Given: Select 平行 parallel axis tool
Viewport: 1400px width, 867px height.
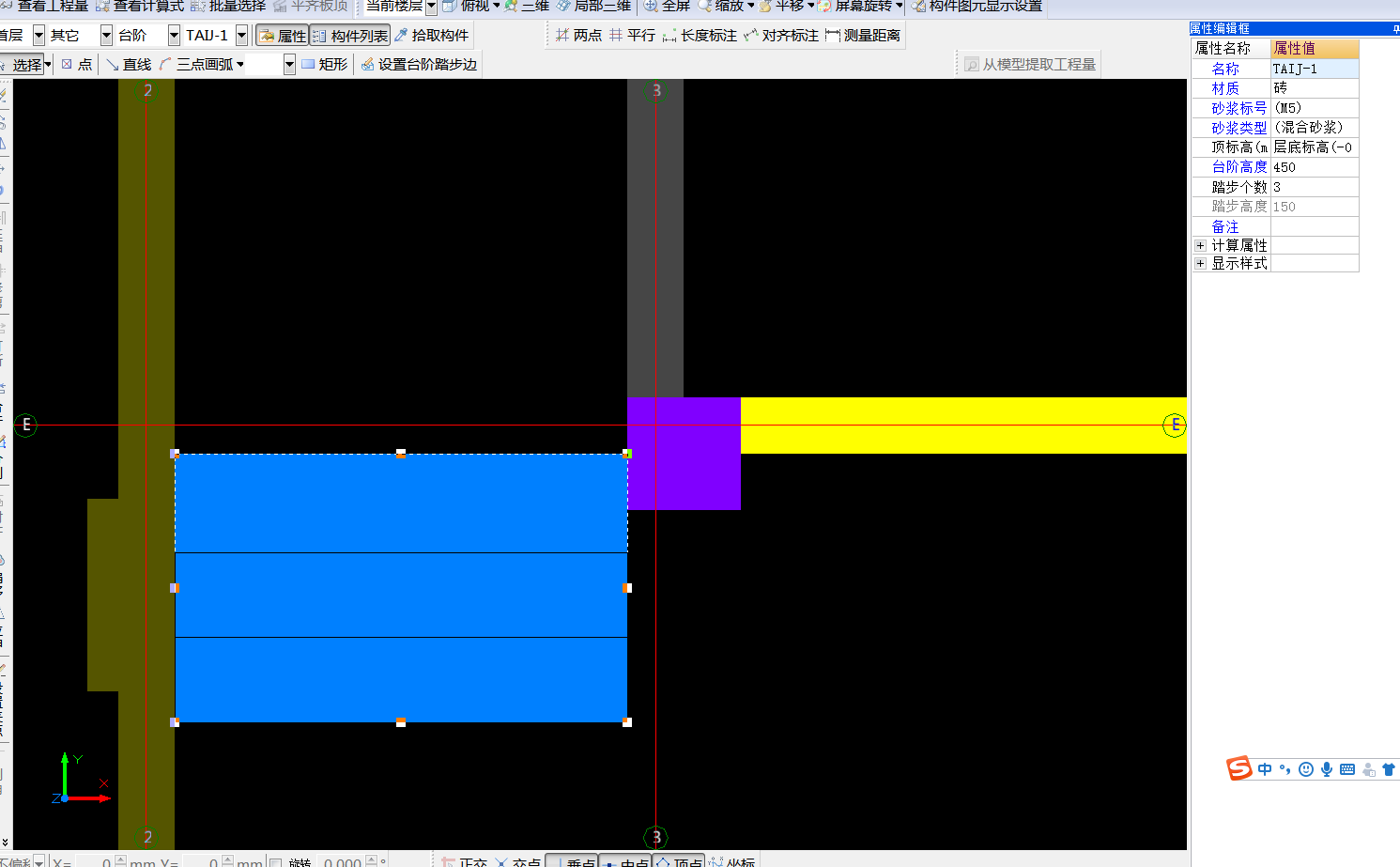Looking at the screenshot, I should [633, 36].
